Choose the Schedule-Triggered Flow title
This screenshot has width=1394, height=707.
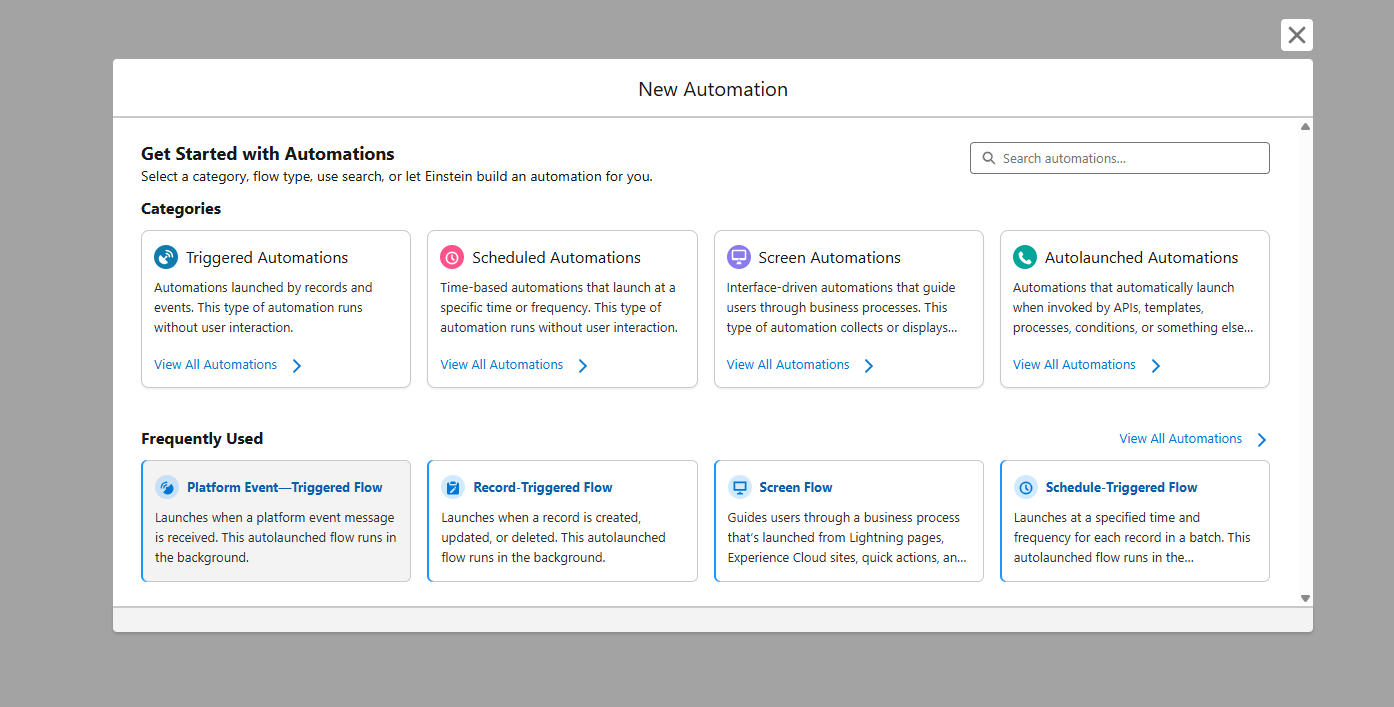[x=1121, y=487]
